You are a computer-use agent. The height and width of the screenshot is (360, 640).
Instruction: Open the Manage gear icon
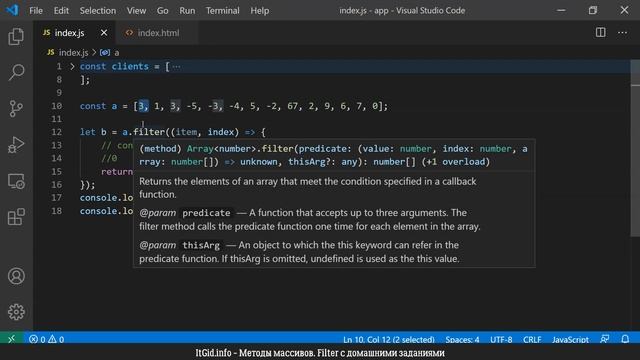[16, 312]
